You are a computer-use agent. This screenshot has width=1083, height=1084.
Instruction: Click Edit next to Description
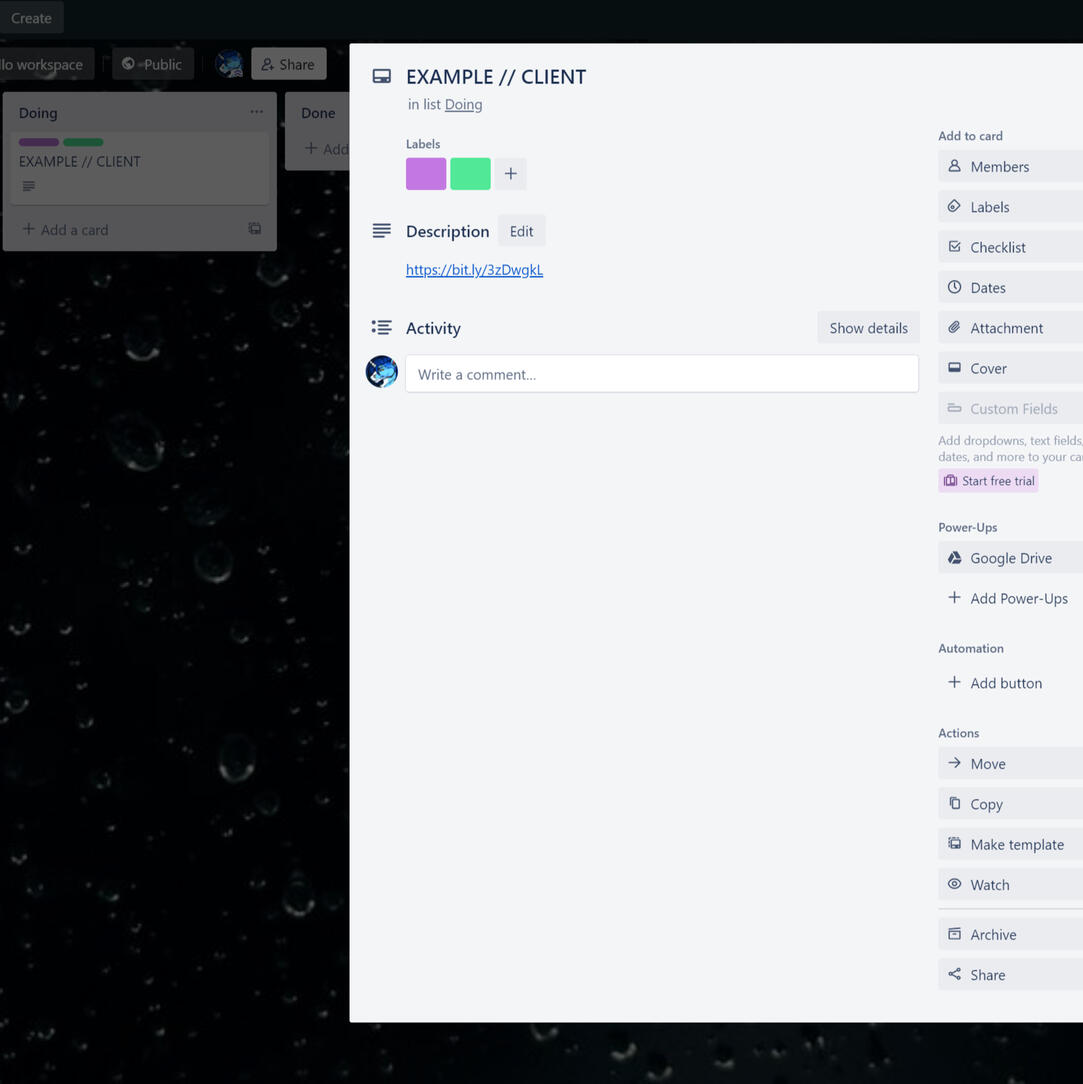(x=521, y=231)
